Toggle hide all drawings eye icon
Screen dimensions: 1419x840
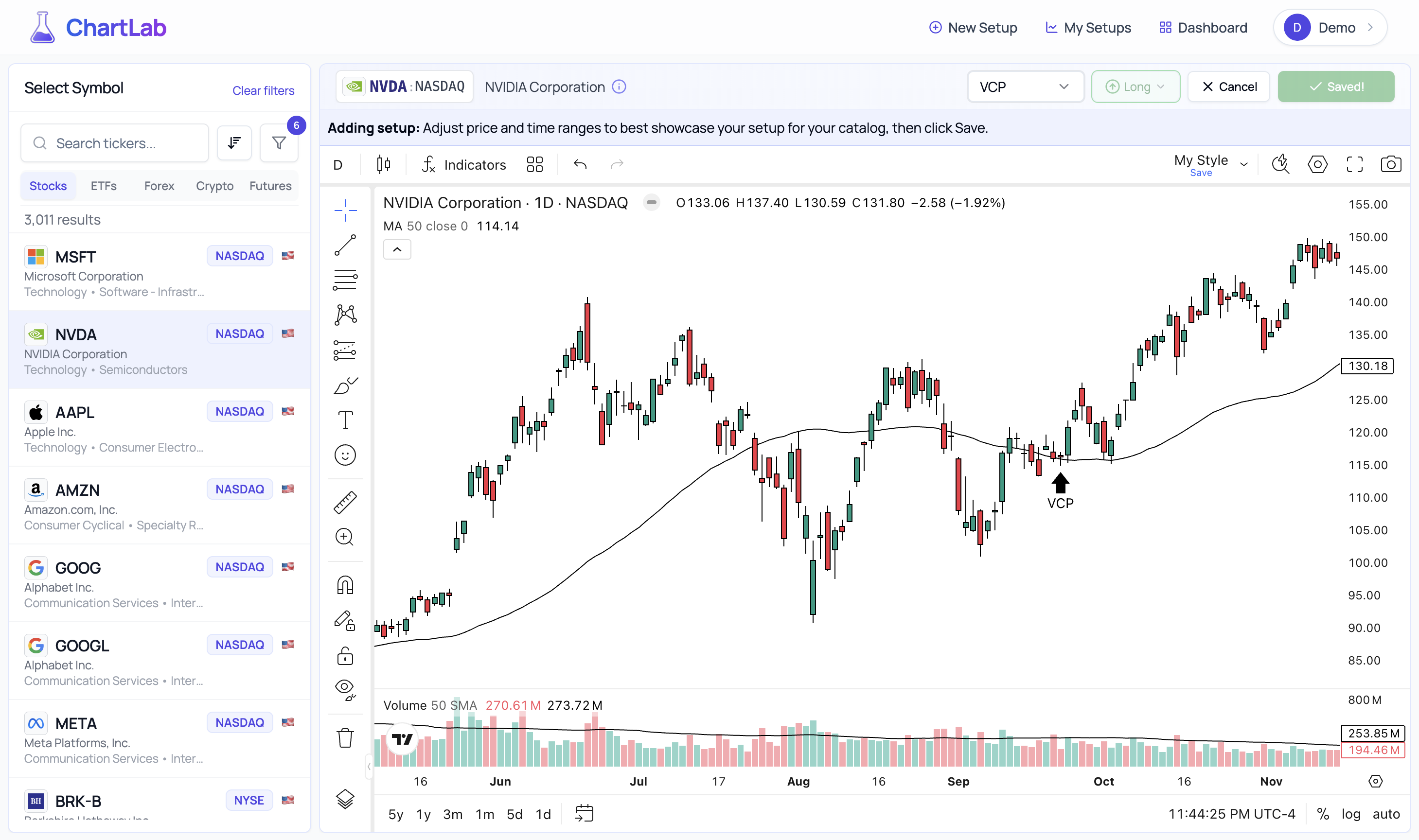point(345,690)
